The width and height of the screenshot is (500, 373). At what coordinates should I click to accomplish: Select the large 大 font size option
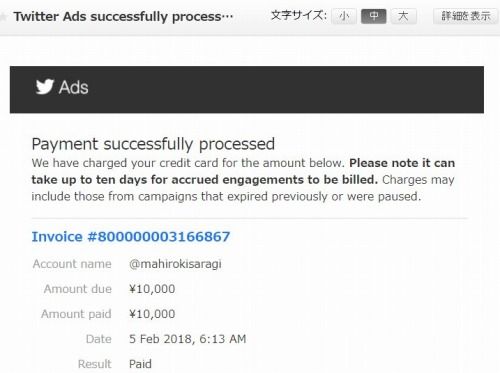(x=403, y=16)
